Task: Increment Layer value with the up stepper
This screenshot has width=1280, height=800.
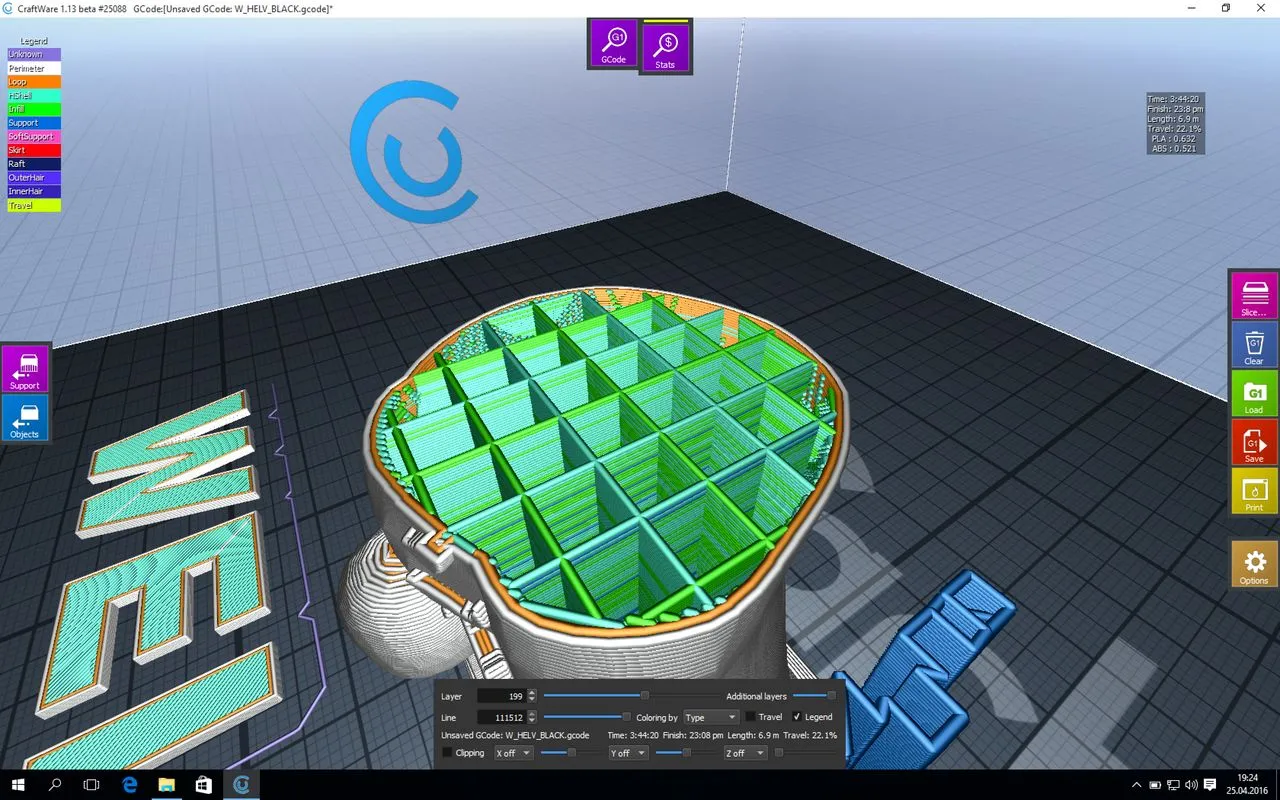Action: tap(532, 692)
